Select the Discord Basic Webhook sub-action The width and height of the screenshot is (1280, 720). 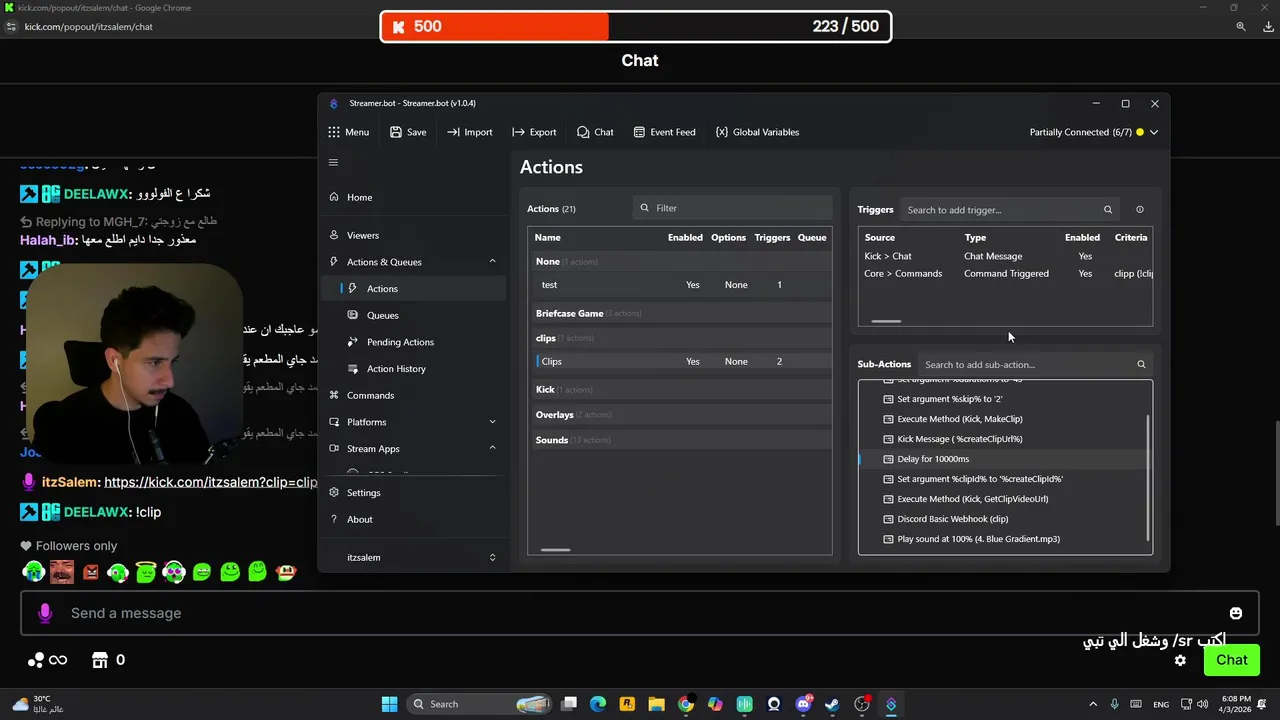pyautogui.click(x=1005, y=519)
